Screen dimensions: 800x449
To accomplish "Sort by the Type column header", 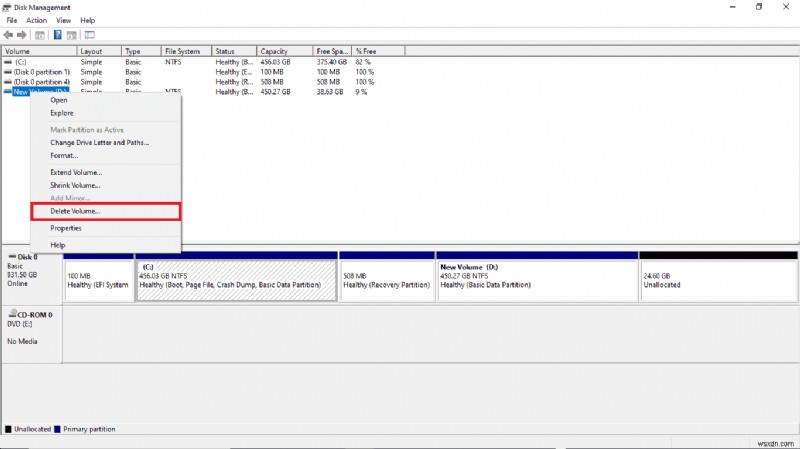I will pos(141,51).
